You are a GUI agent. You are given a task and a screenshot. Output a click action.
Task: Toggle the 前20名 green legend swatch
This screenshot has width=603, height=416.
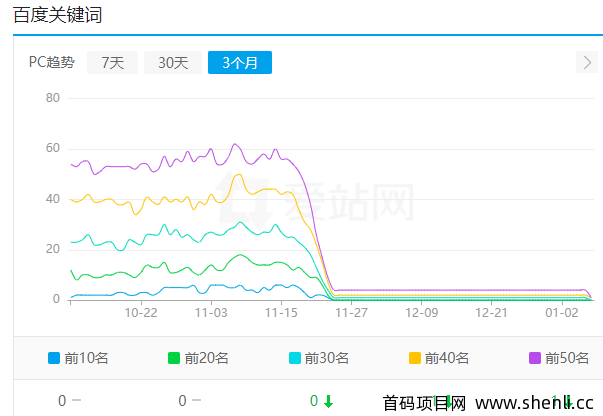pos(174,358)
